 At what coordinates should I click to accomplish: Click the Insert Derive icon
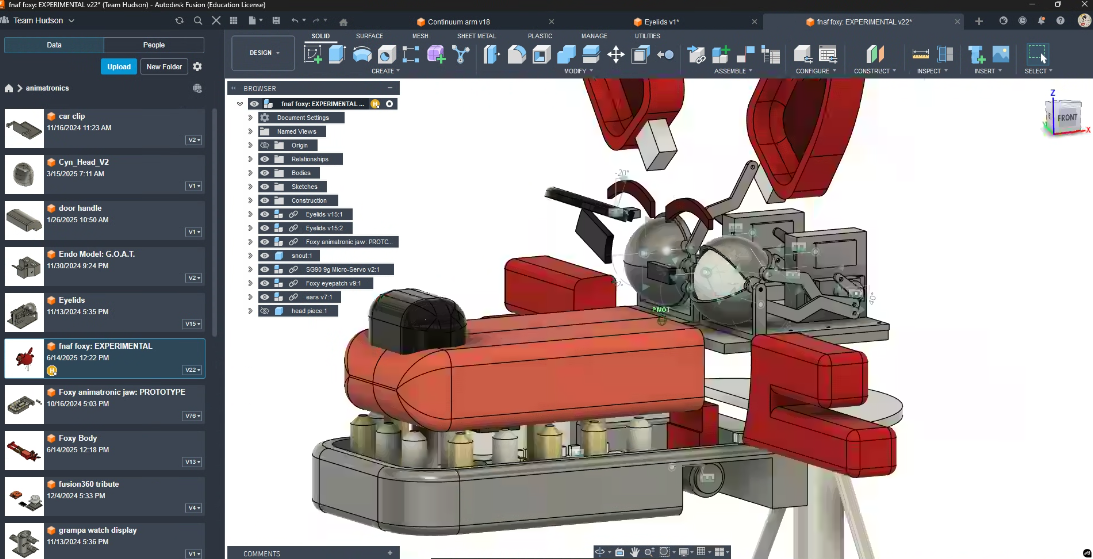pyautogui.click(x=977, y=54)
